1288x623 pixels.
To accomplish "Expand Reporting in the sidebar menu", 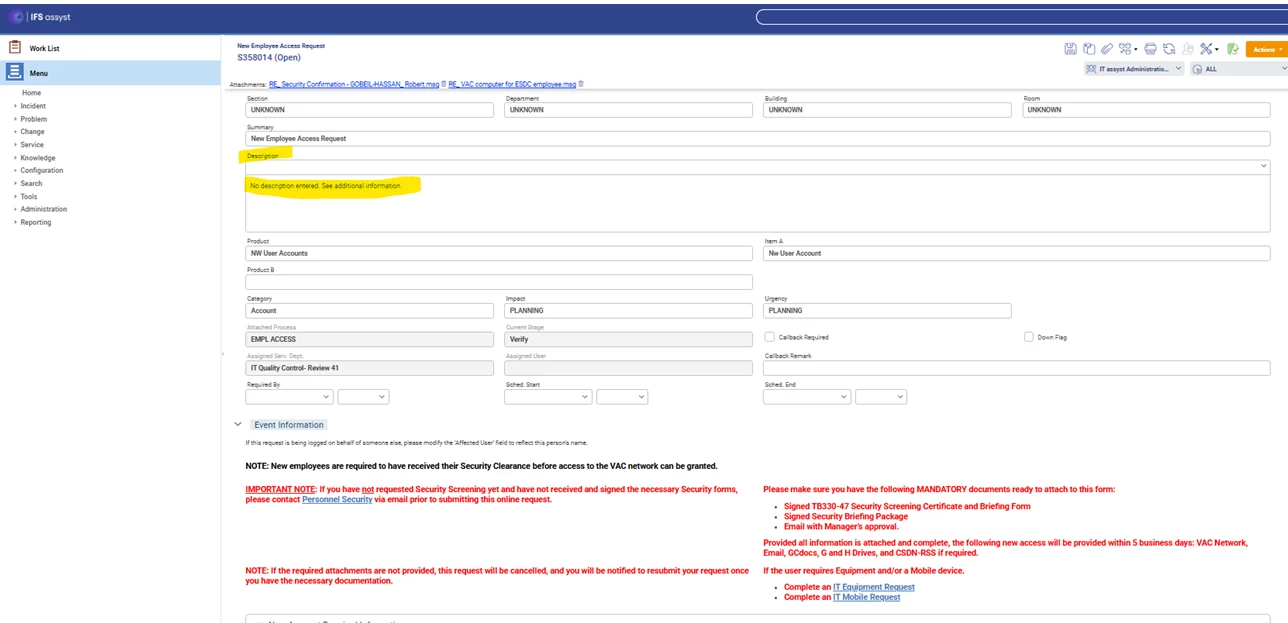I will (x=36, y=222).
